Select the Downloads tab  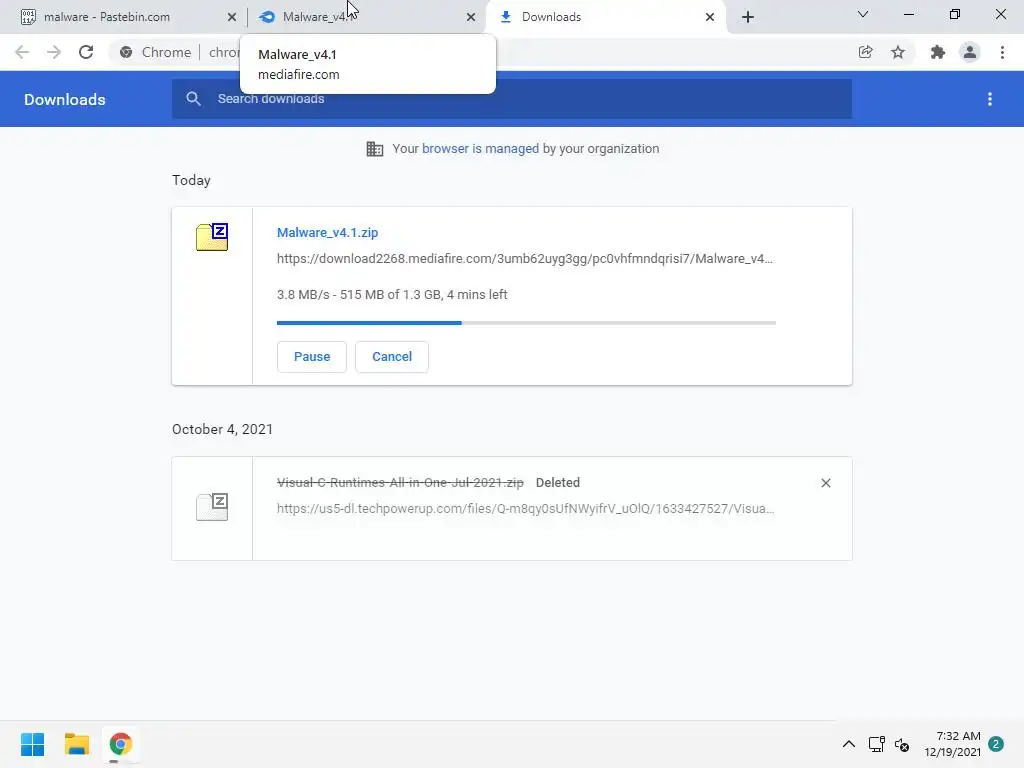pos(605,17)
